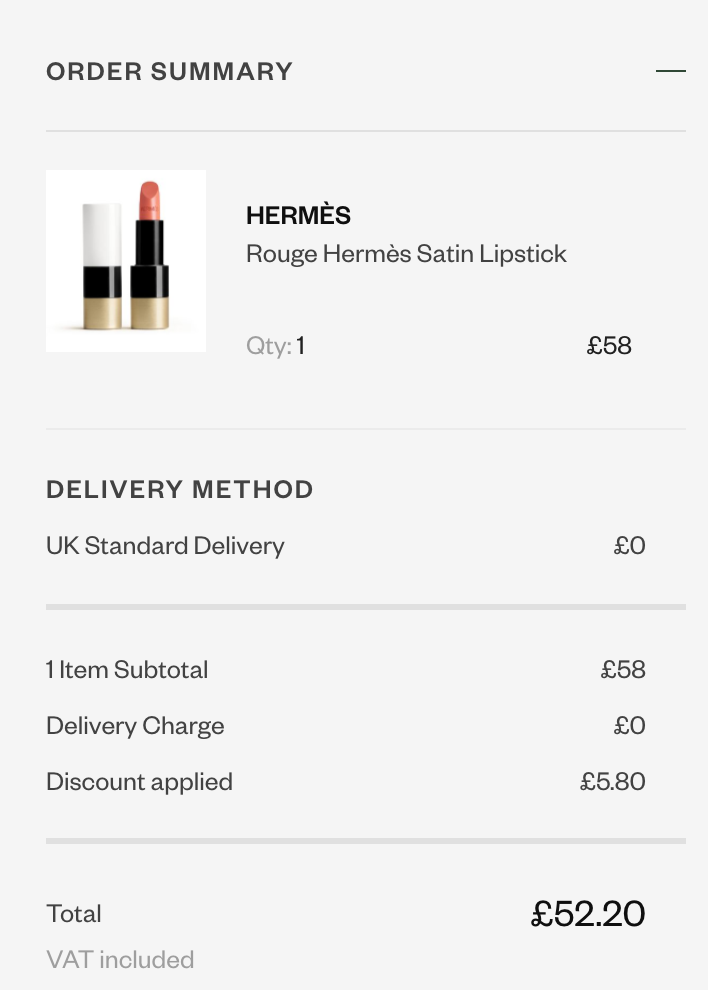Click the Order Summary heading

point(169,71)
